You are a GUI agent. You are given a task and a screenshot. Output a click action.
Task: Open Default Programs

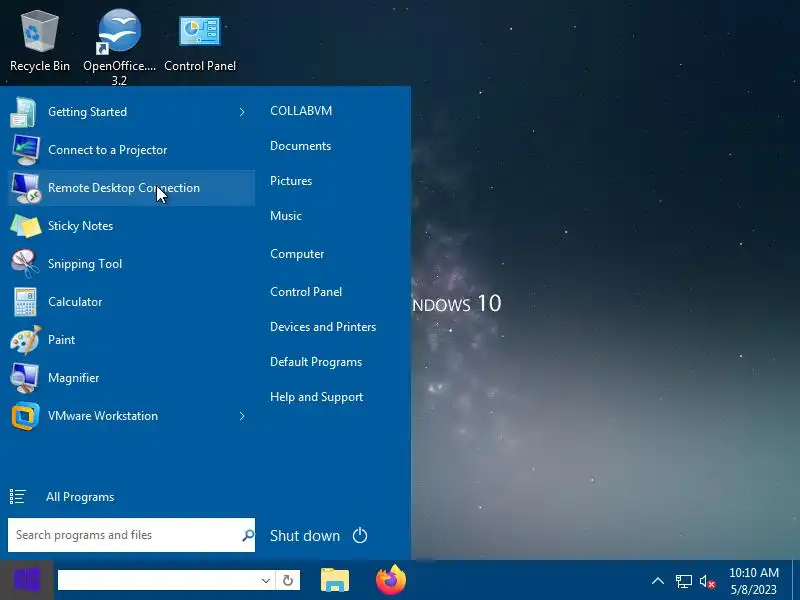click(316, 362)
